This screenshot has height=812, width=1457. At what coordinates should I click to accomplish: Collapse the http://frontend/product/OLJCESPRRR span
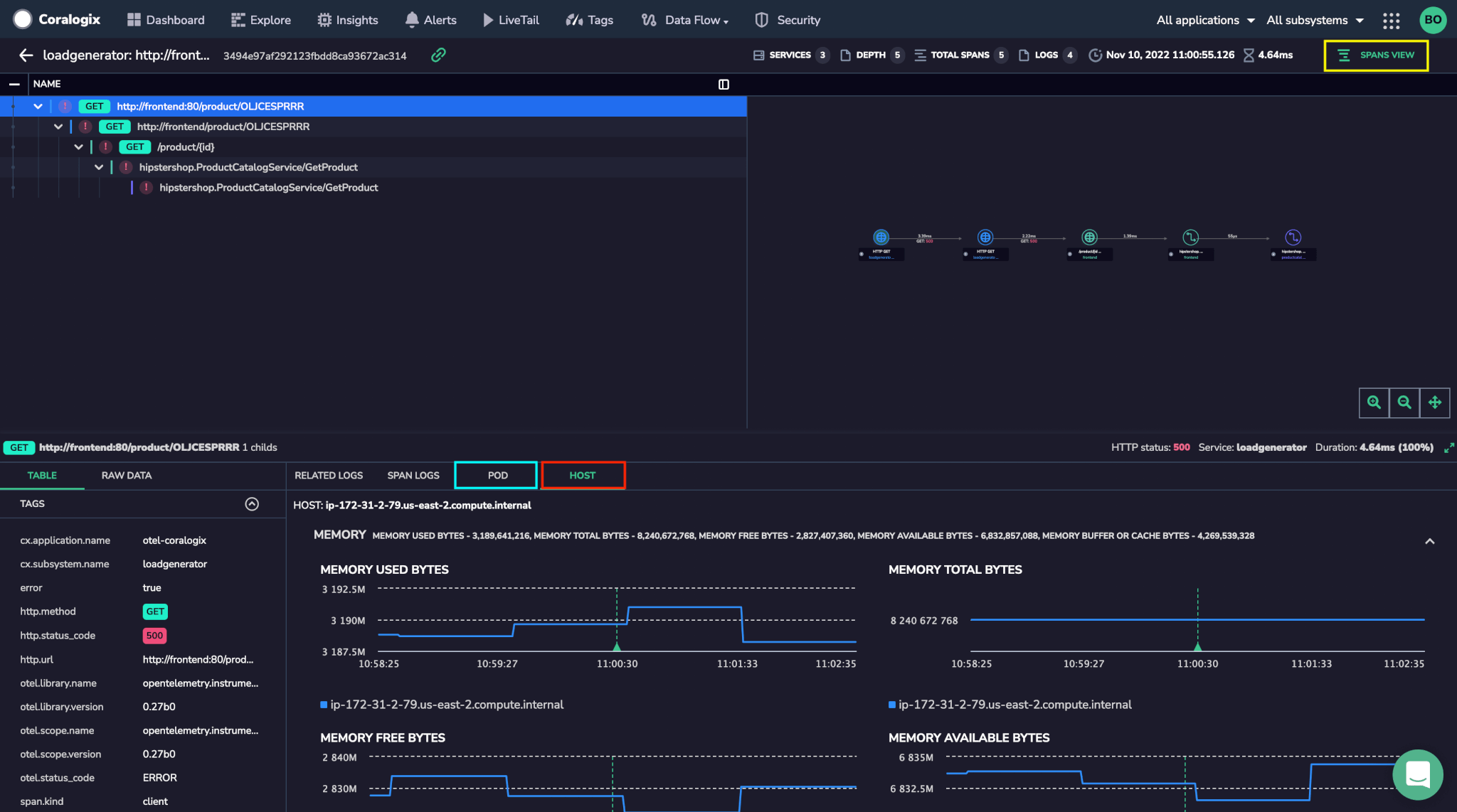pyautogui.click(x=58, y=127)
